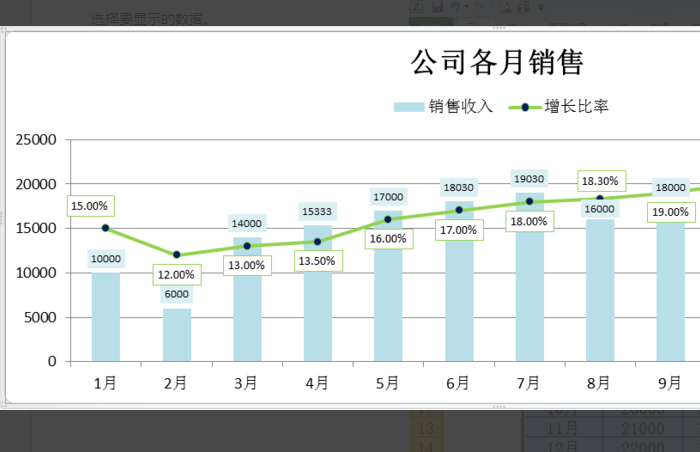
Task: Select the 17.00% data label
Action: (459, 230)
